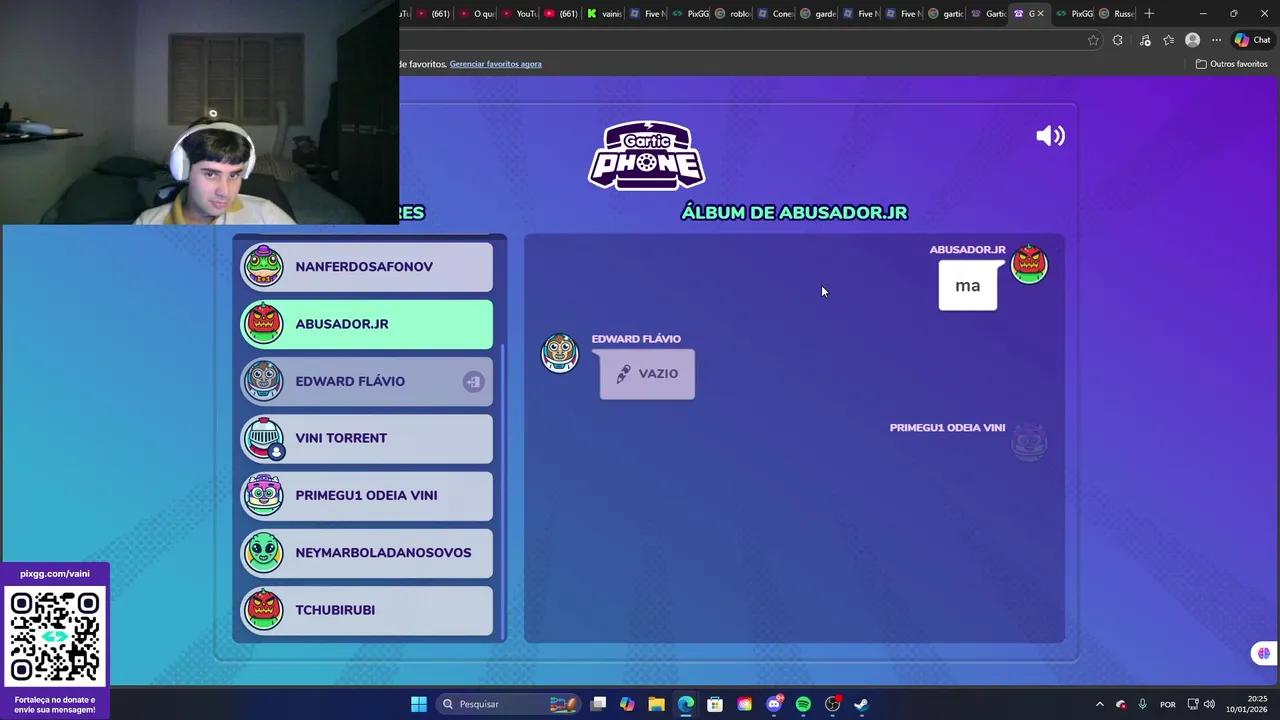Click Vini Torrent's knight helmet avatar

(264, 438)
